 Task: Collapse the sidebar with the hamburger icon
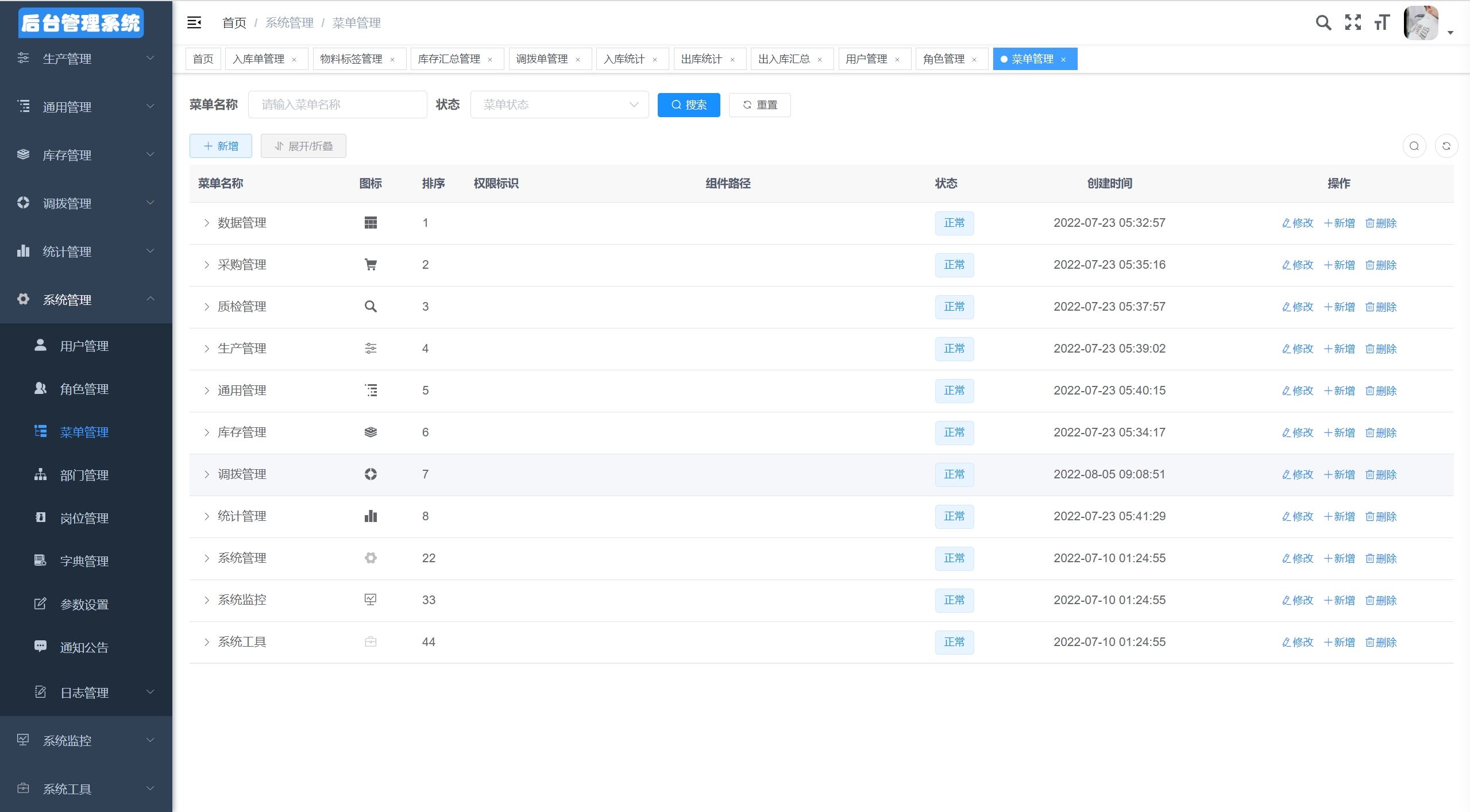click(194, 23)
